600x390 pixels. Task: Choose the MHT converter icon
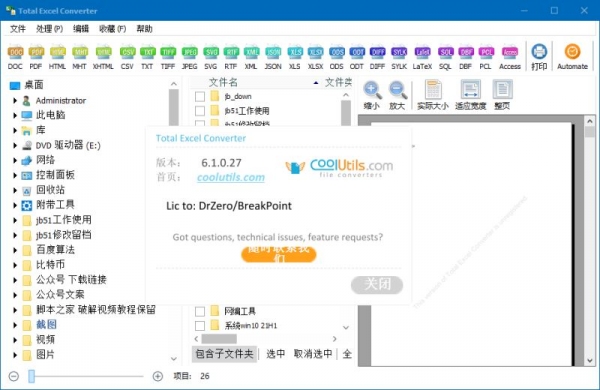click(80, 57)
